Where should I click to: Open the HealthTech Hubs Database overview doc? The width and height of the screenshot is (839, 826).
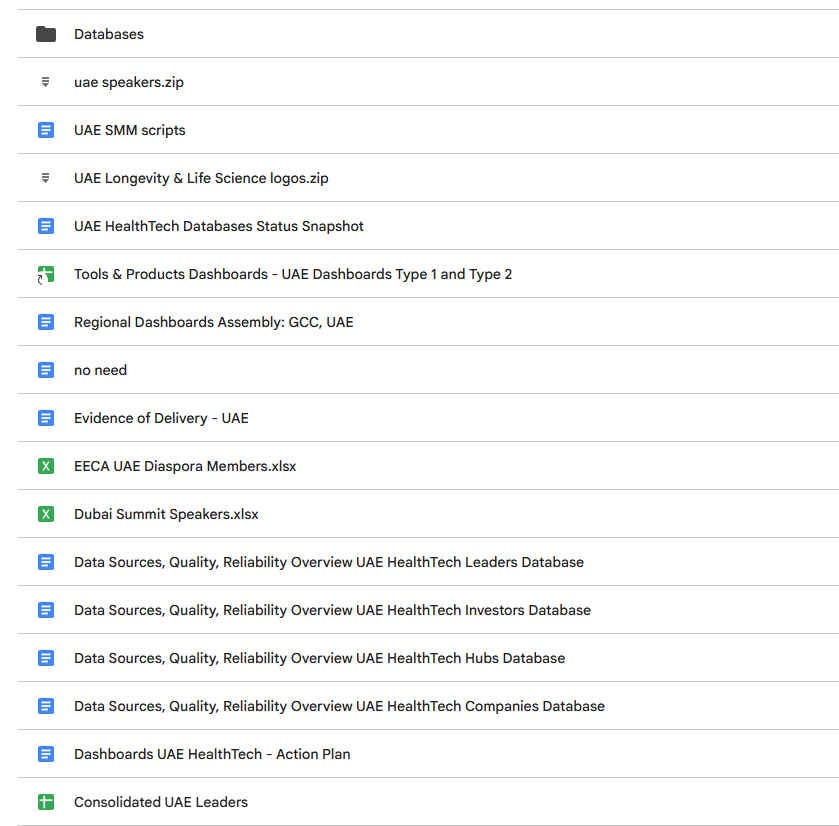tap(319, 658)
